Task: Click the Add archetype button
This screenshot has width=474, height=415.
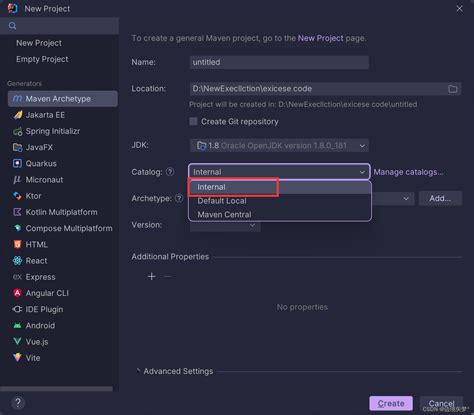Action: tap(440, 199)
